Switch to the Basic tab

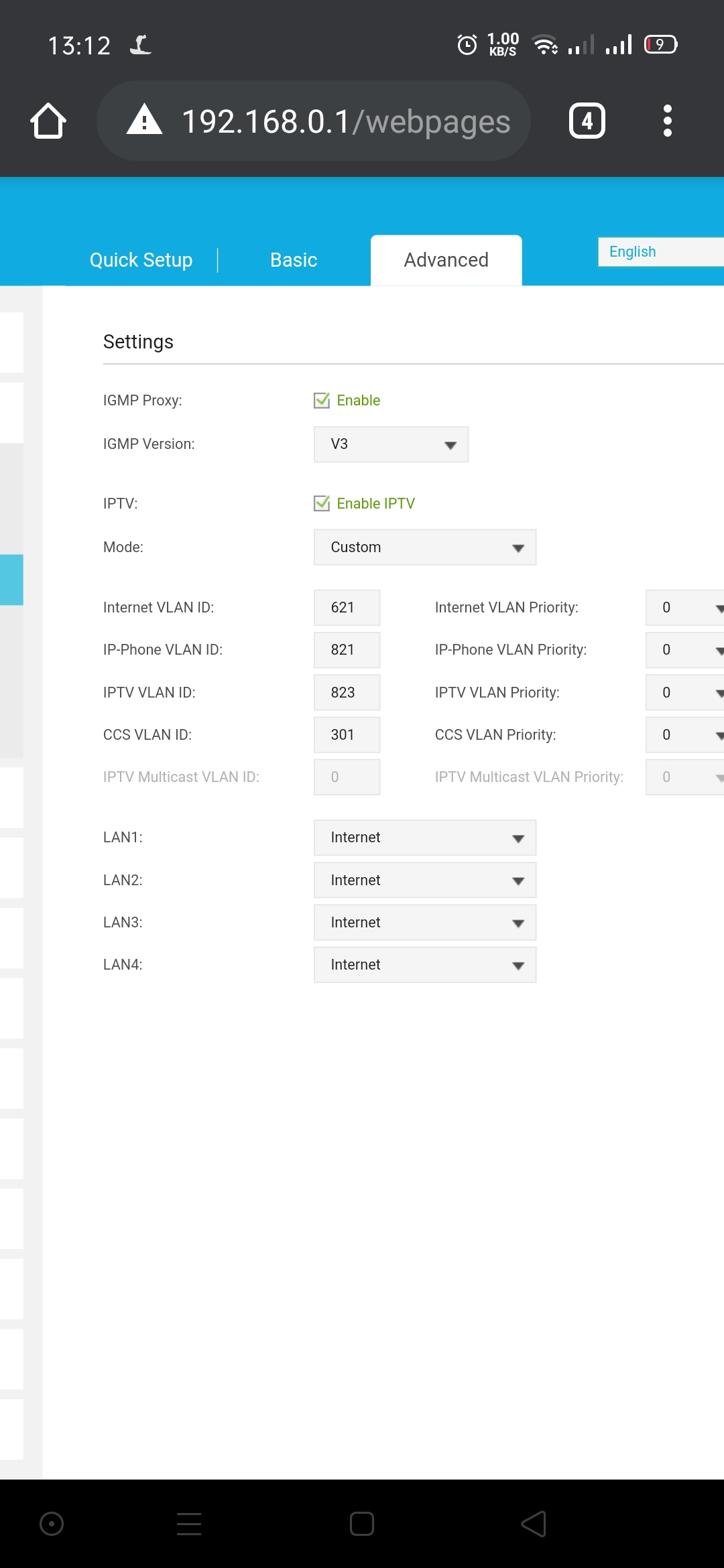point(294,260)
